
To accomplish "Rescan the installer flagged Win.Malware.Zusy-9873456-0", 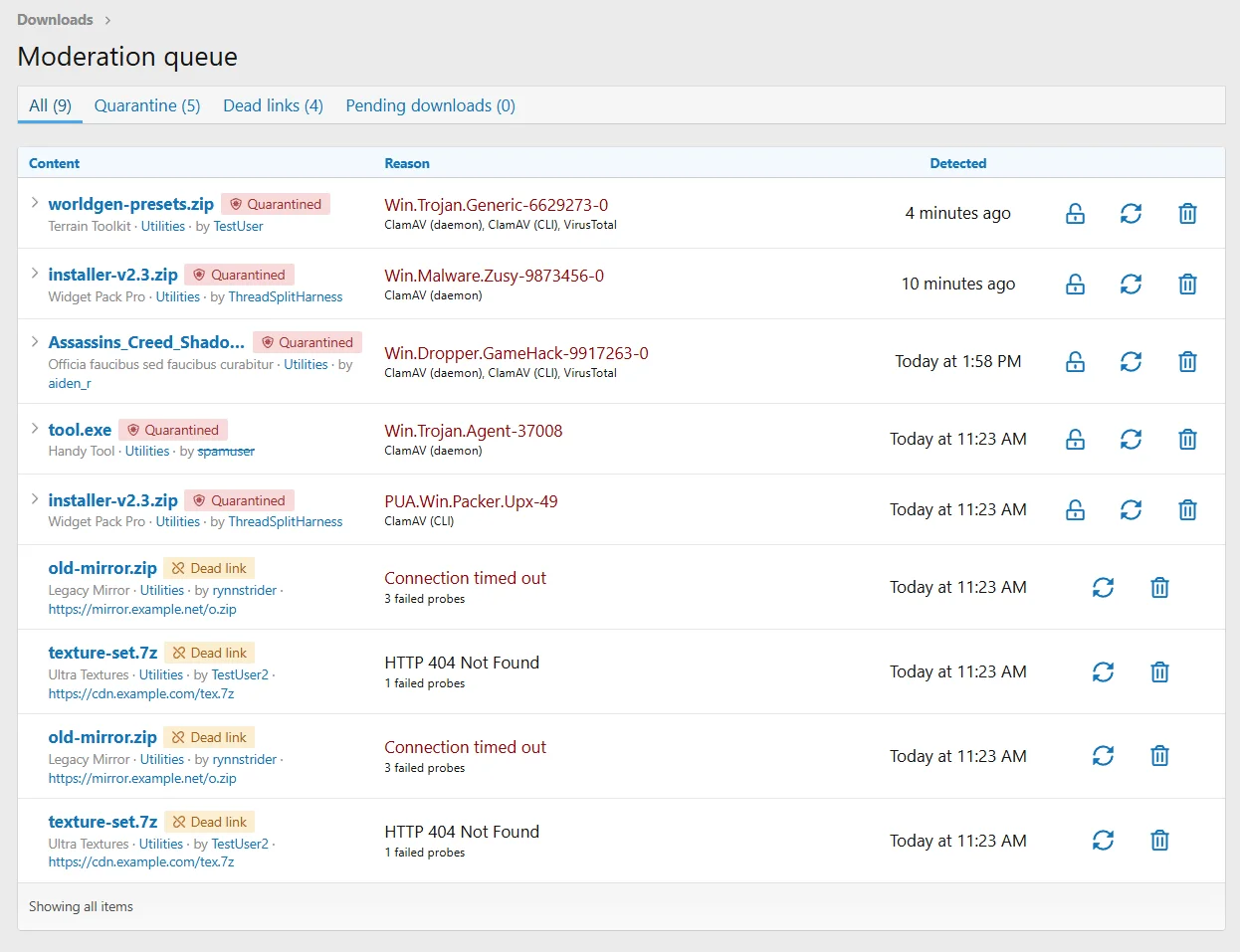I will (1131, 285).
